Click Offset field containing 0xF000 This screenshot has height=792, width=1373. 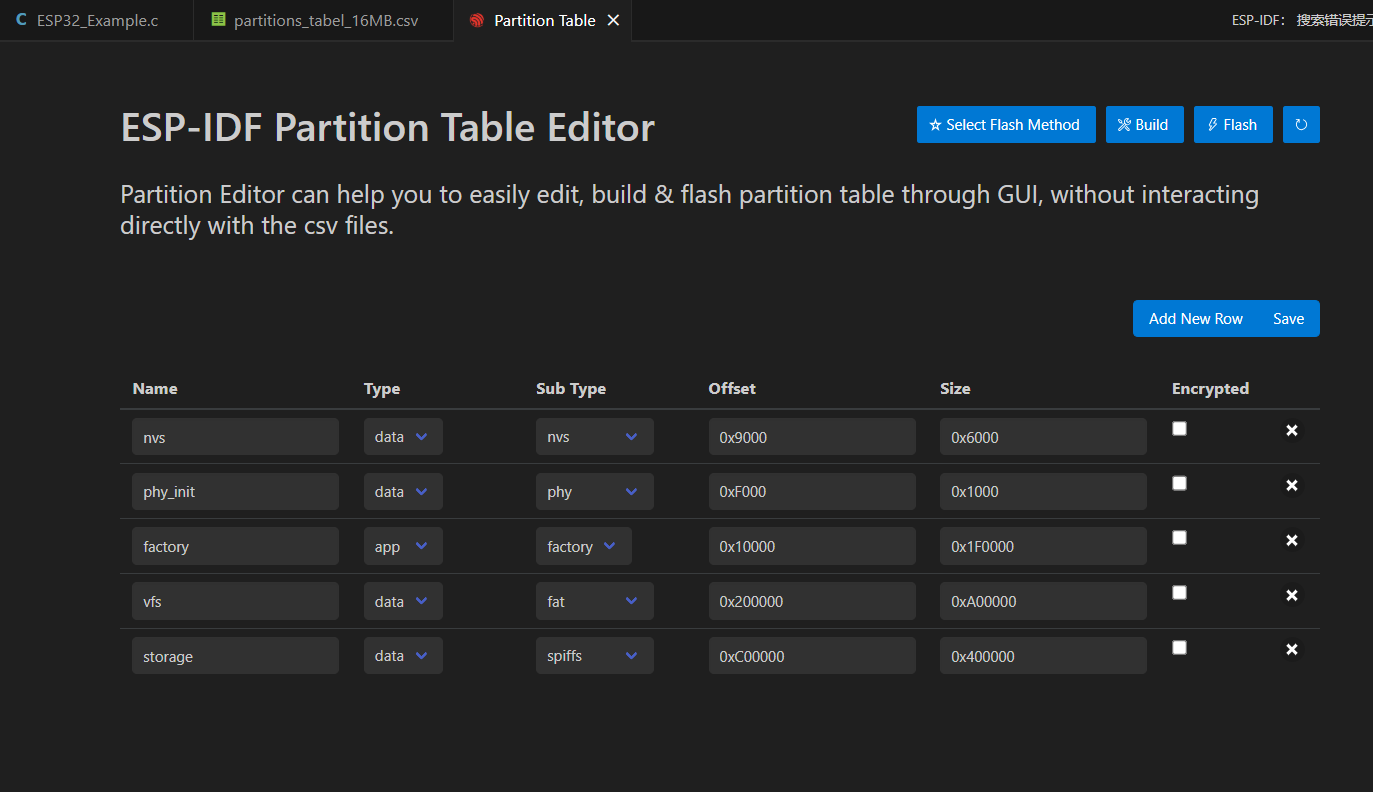(x=812, y=492)
